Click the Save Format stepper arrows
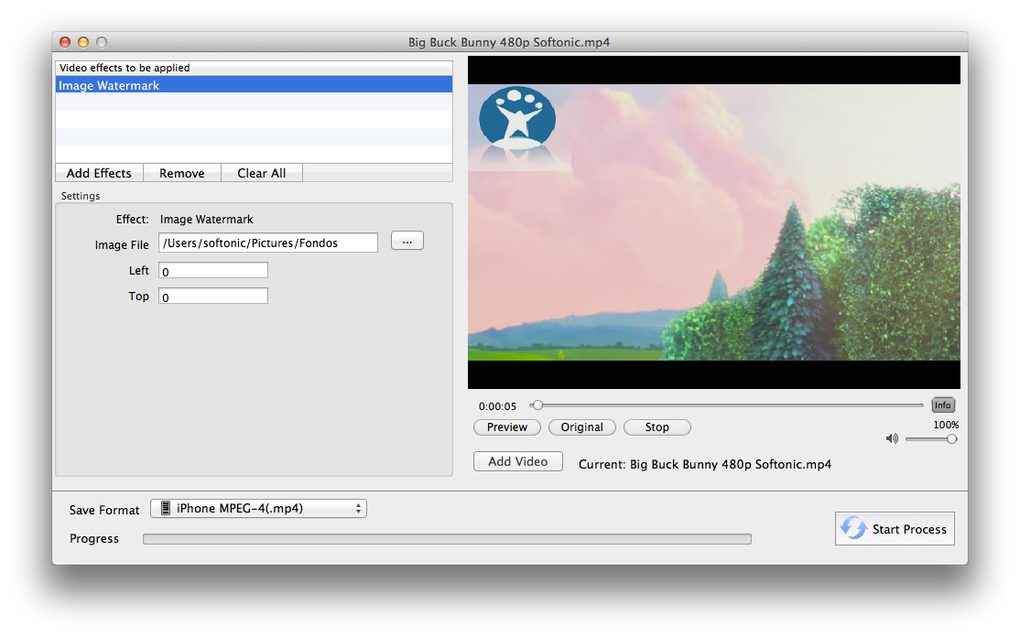 coord(358,509)
